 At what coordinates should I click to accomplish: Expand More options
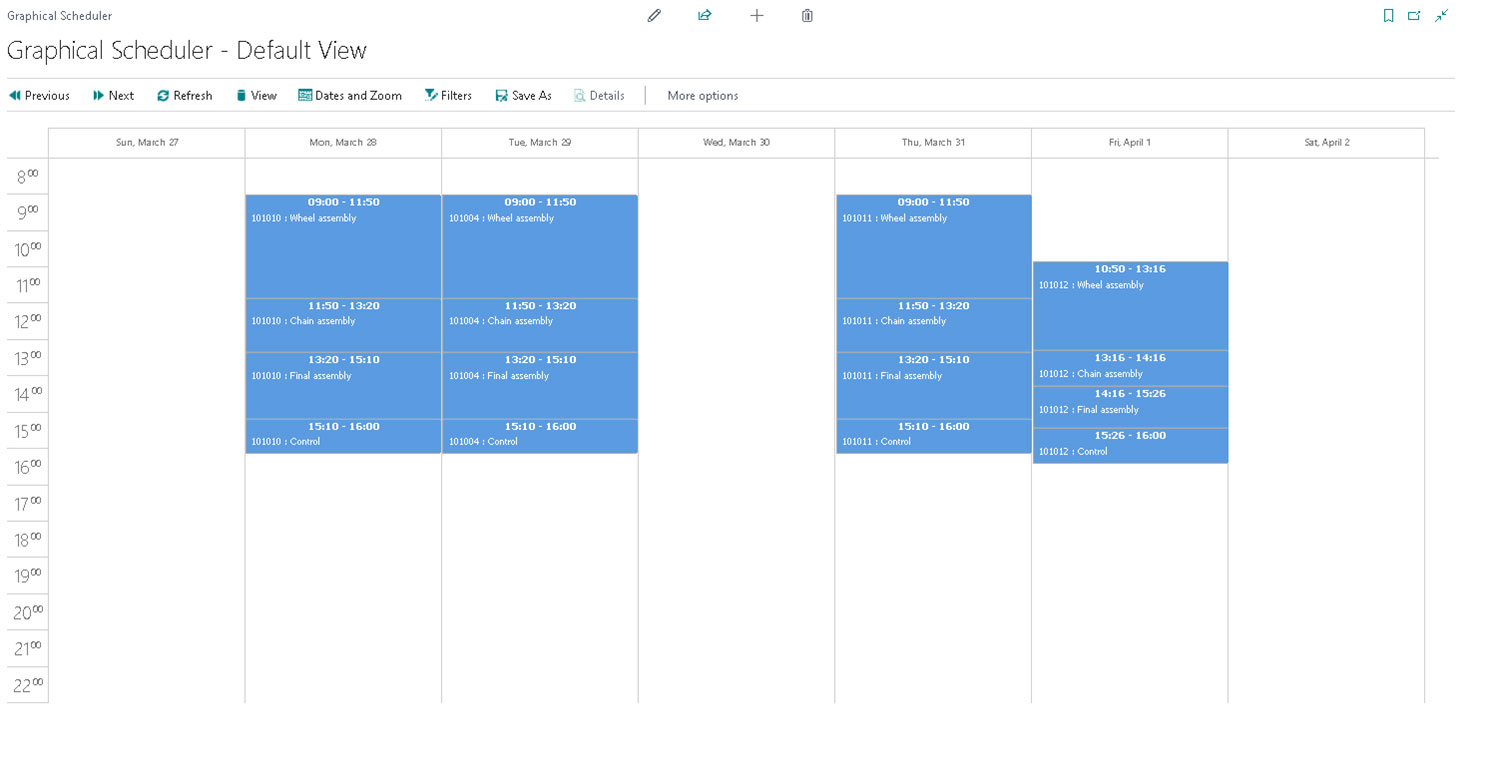point(702,95)
